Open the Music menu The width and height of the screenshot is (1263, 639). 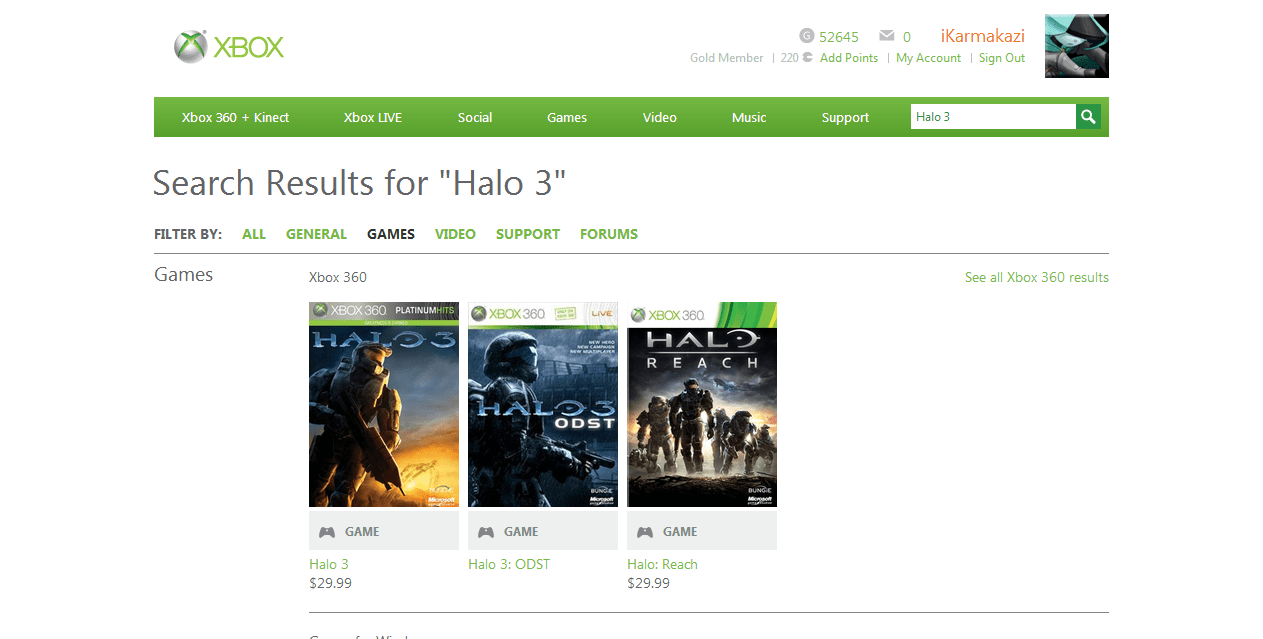click(749, 117)
